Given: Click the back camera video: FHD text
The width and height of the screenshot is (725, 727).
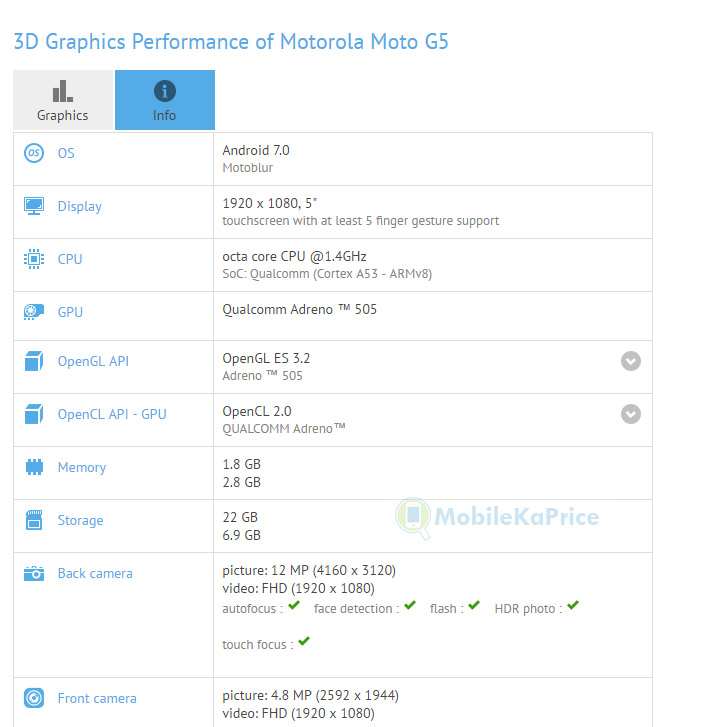Looking at the screenshot, I should click(x=299, y=588).
